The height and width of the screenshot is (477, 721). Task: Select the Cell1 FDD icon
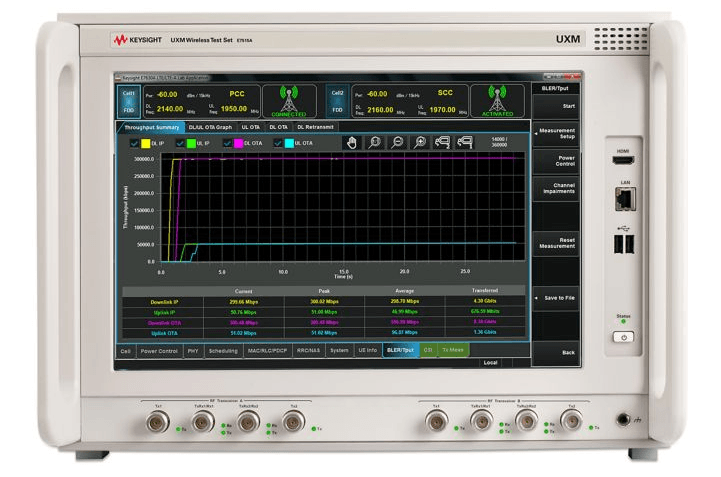[x=129, y=101]
